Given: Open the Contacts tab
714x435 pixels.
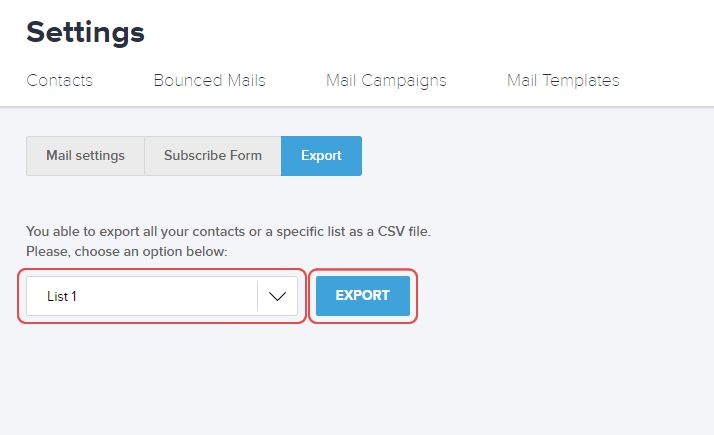Looking at the screenshot, I should [x=59, y=80].
